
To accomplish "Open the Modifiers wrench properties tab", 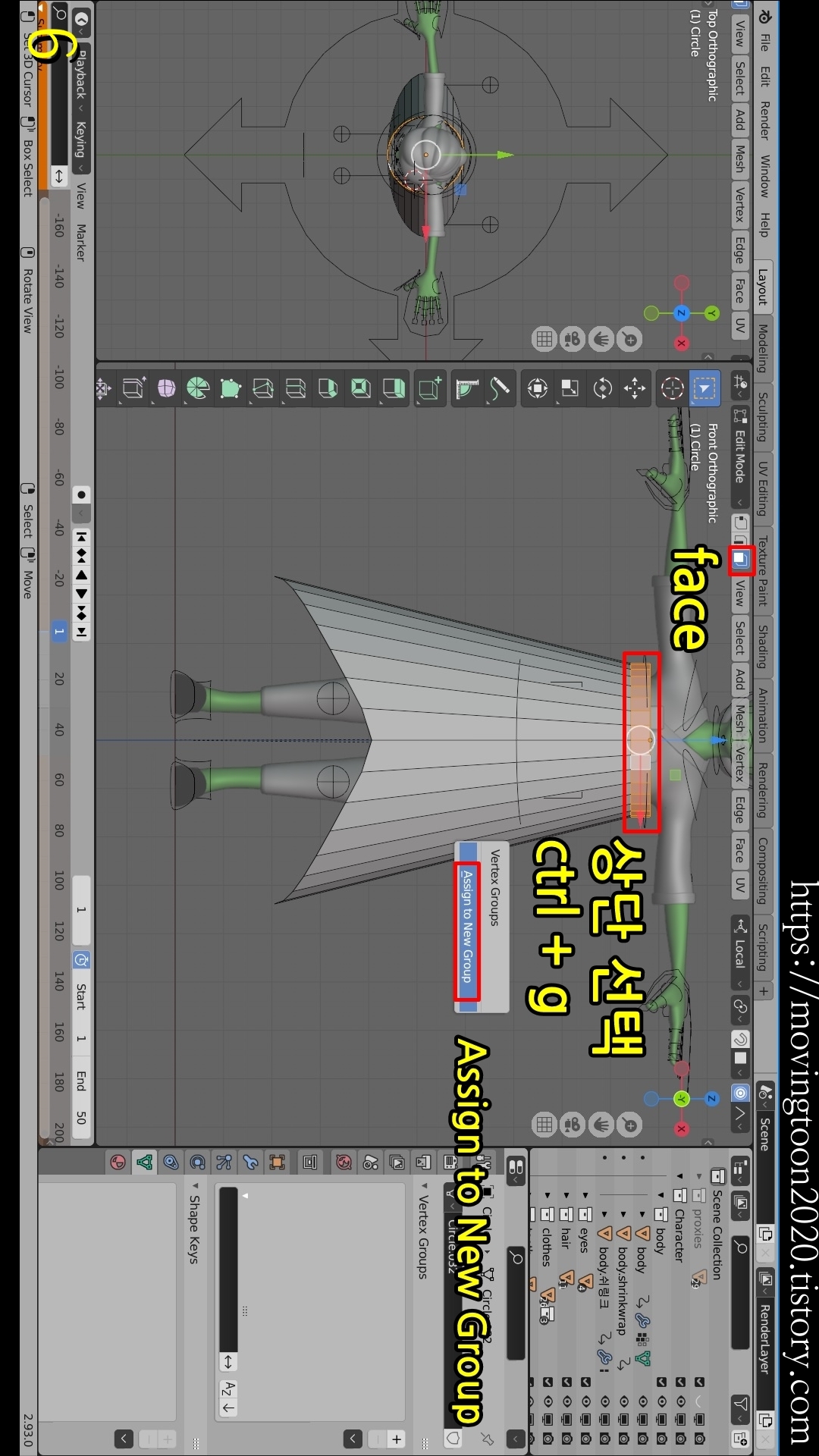I will 250,1162.
